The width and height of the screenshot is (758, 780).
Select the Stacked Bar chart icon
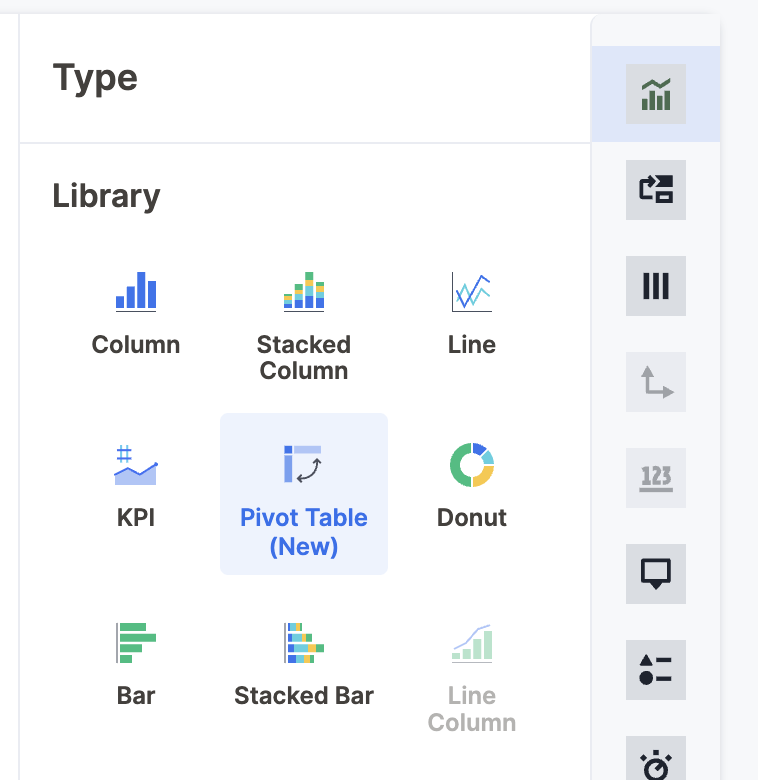[303, 643]
